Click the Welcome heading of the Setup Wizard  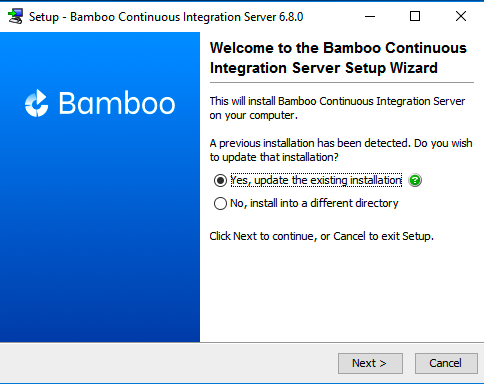pyautogui.click(x=338, y=58)
